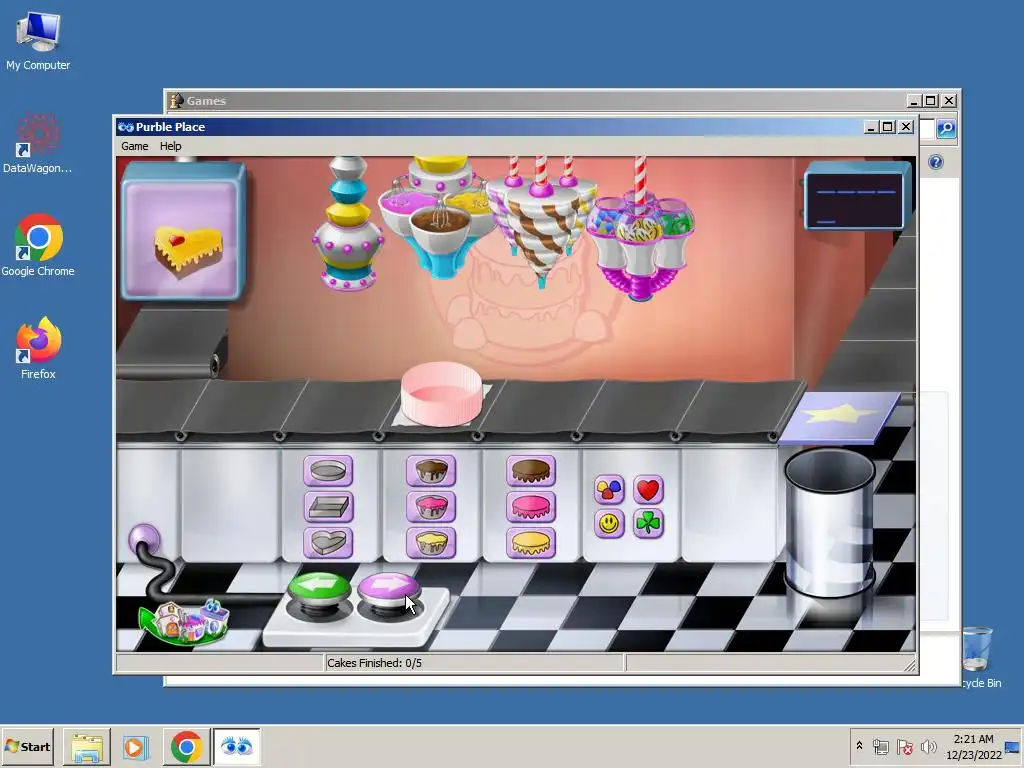Click help question mark in Games window
Image resolution: width=1024 pixels, height=768 pixels.
(936, 162)
